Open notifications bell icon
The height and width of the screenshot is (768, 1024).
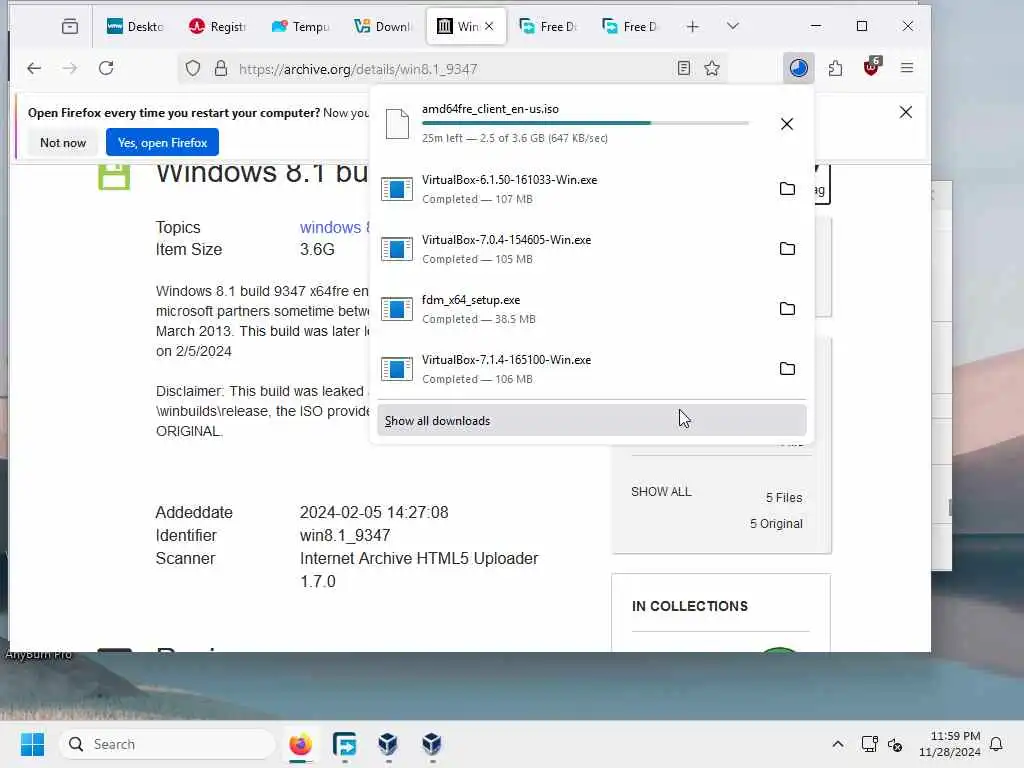[997, 744]
